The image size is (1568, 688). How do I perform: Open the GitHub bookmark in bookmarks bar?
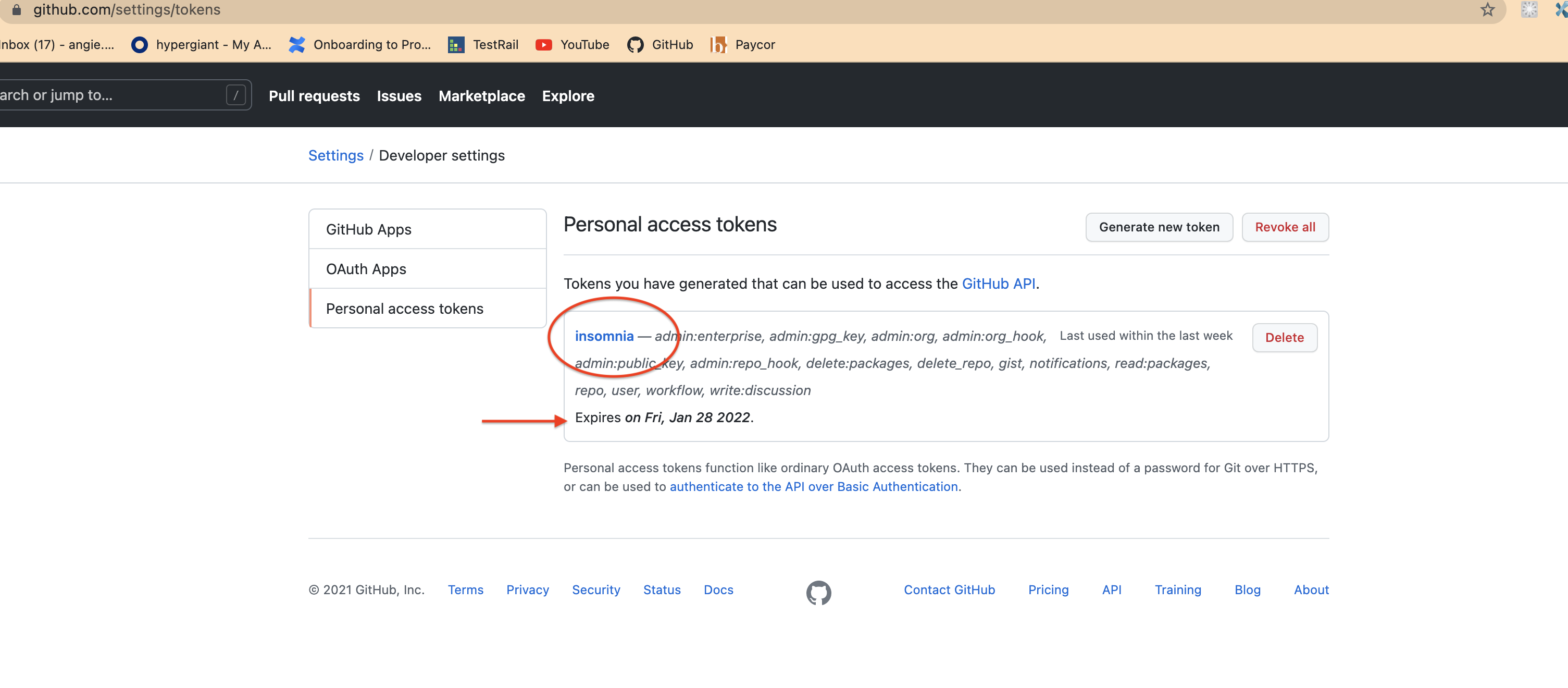(x=659, y=44)
